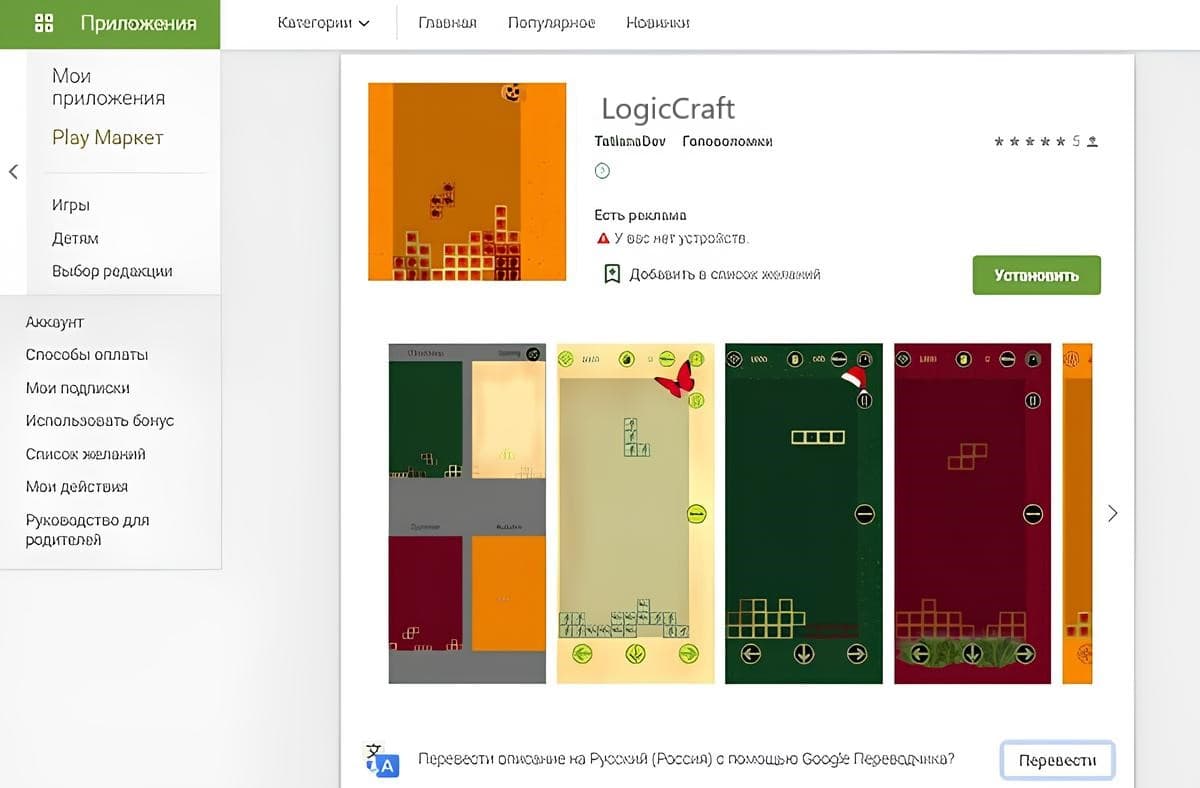Open the four-theme collage screenshot

467,514
